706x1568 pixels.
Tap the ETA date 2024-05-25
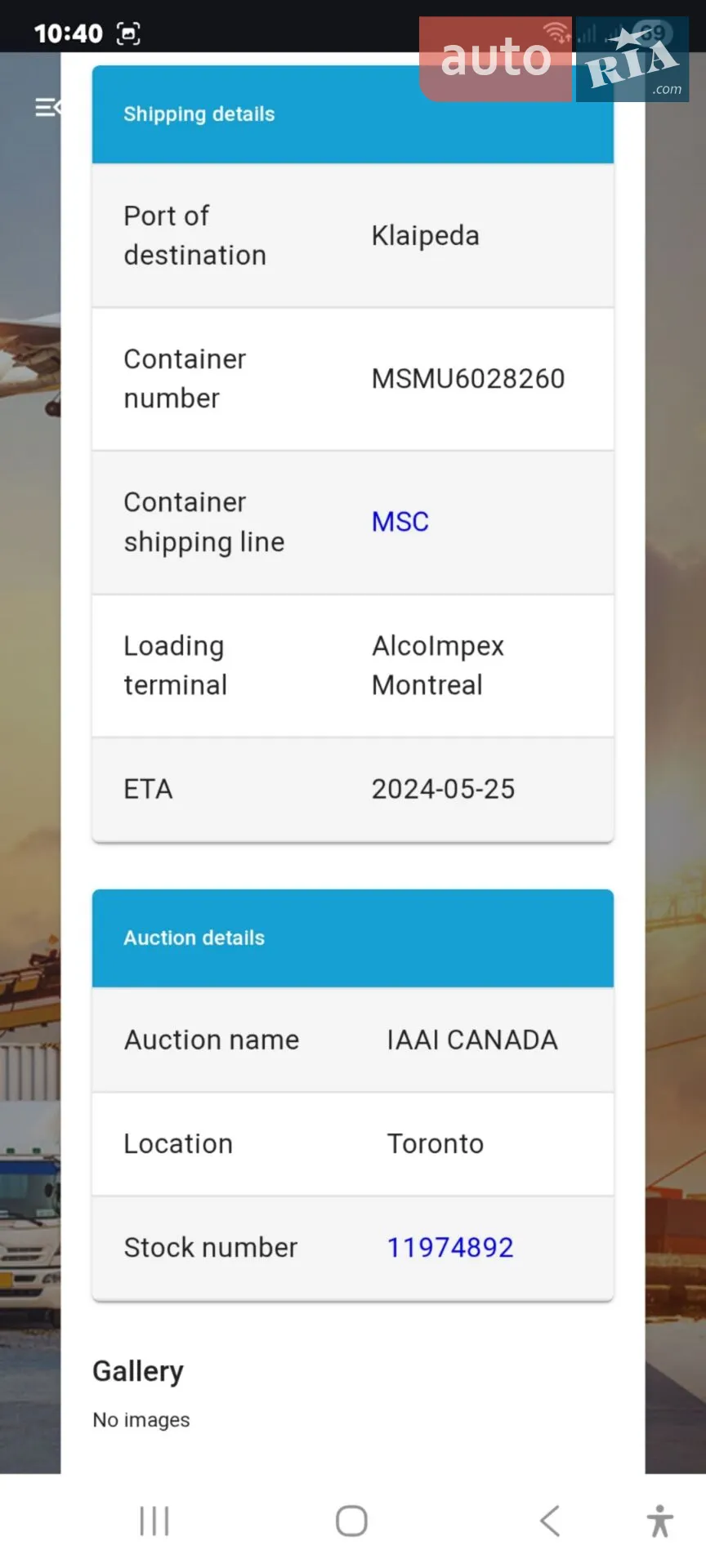(x=443, y=789)
